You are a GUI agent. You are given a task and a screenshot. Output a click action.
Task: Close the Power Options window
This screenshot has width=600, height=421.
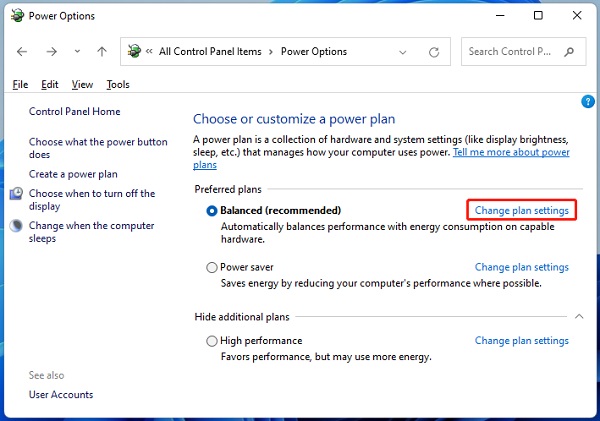point(577,15)
